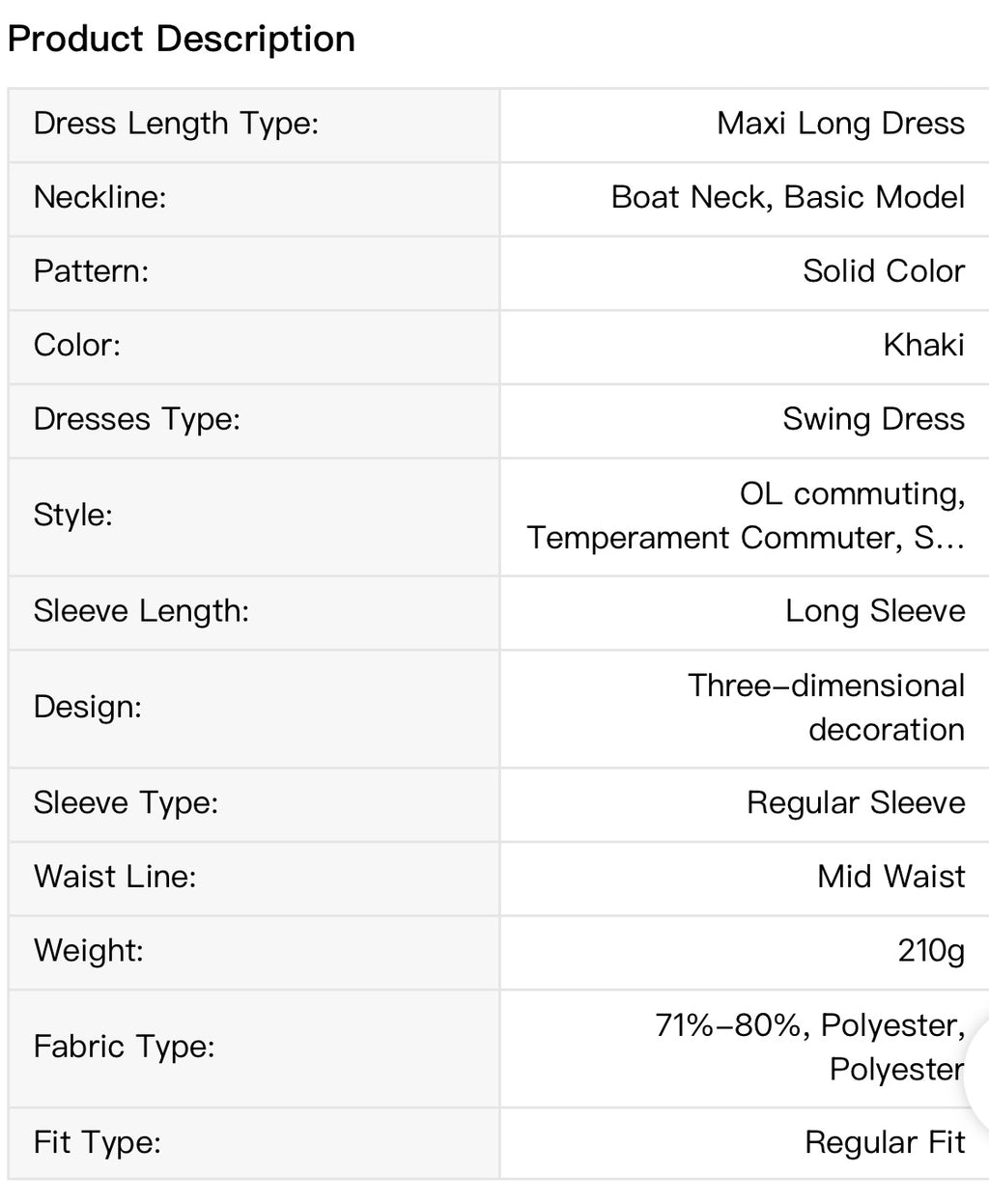Click the Product Description heading
The image size is (989, 1204).
182,40
